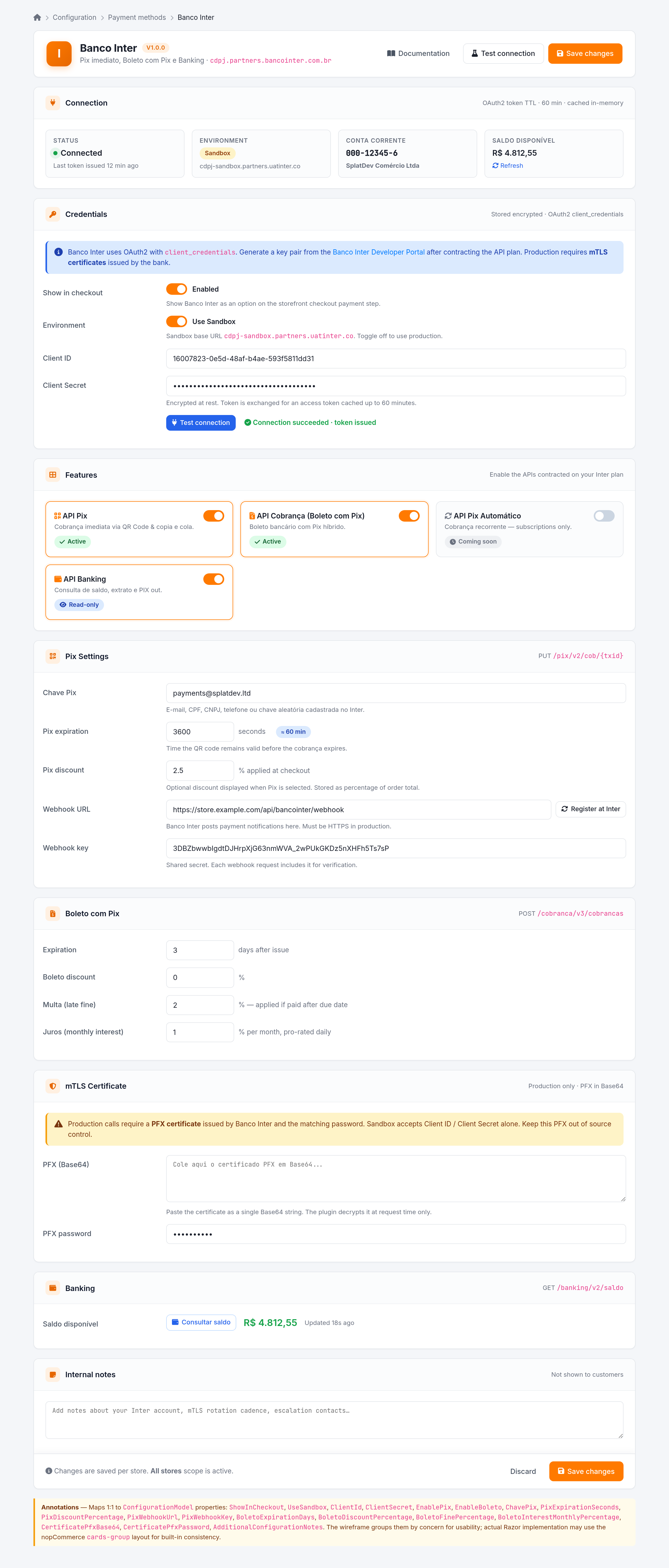Click the blue Test connection button
The height and width of the screenshot is (1568, 669).
pos(201,422)
